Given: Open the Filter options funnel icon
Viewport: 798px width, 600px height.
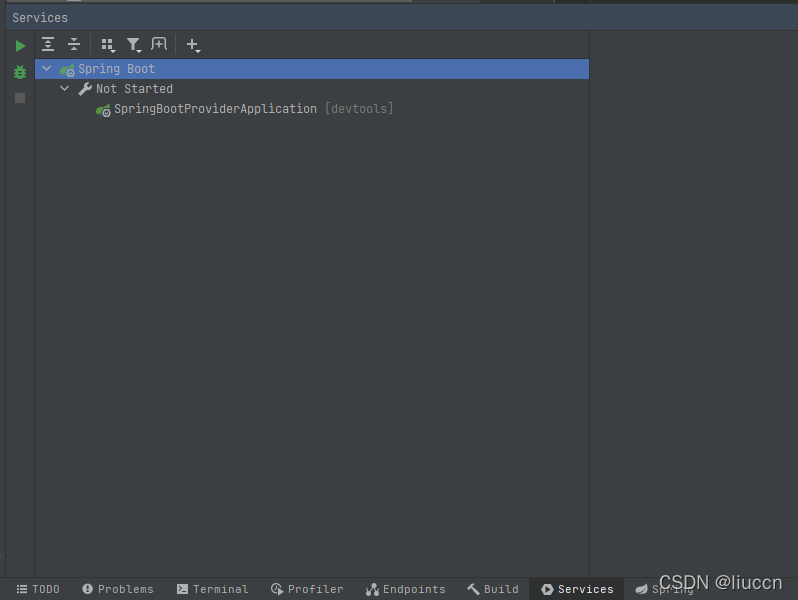Looking at the screenshot, I should coord(134,45).
